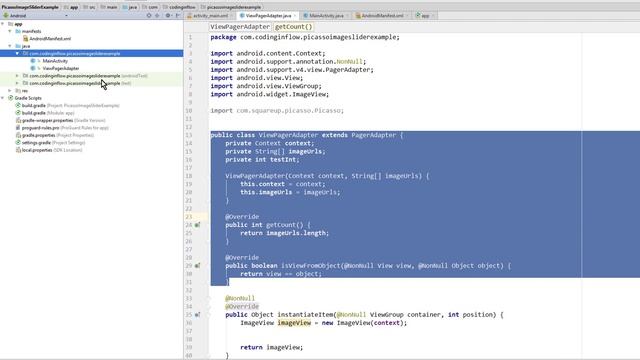Switch to the app gradle editor tab

click(425, 16)
